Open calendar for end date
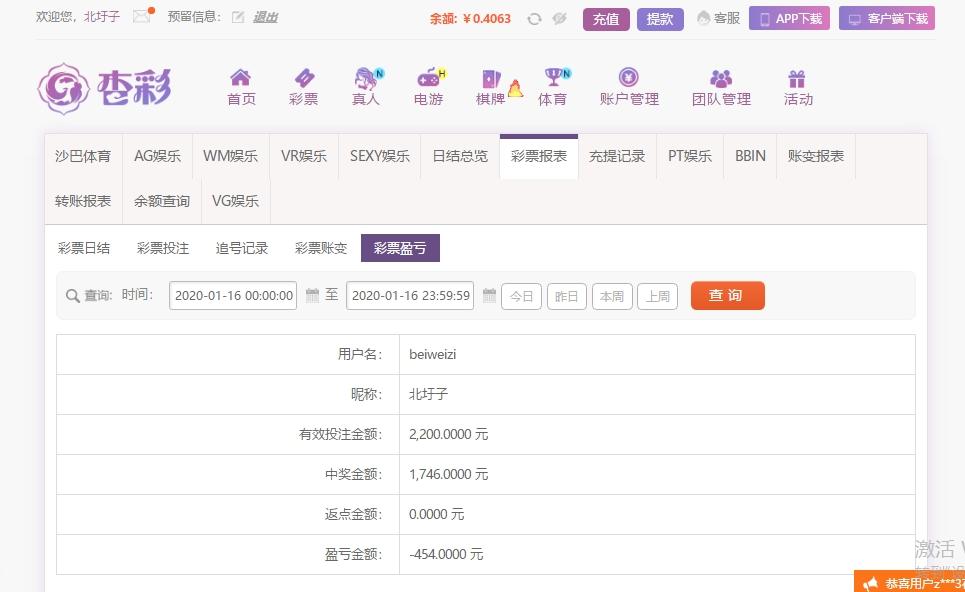This screenshot has height=592, width=965. (x=489, y=295)
